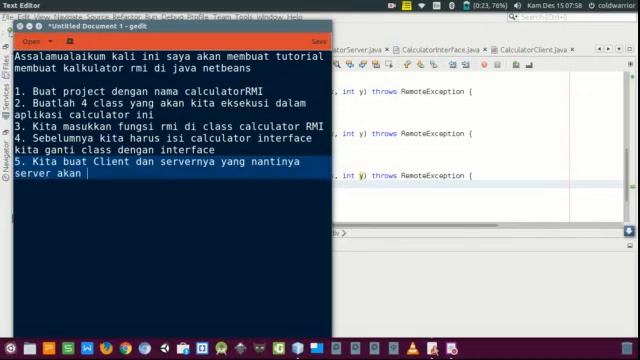
Task: Click the Save button in gedit
Action: [318, 42]
